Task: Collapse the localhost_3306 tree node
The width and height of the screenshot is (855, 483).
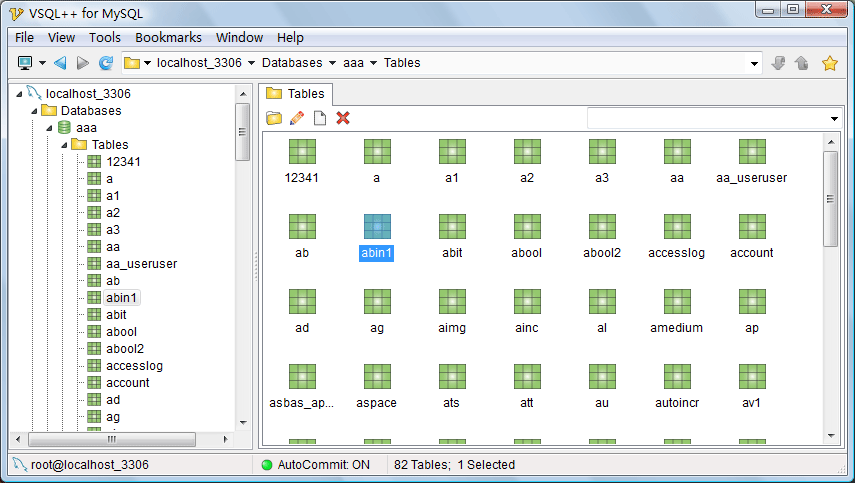Action: [19, 94]
